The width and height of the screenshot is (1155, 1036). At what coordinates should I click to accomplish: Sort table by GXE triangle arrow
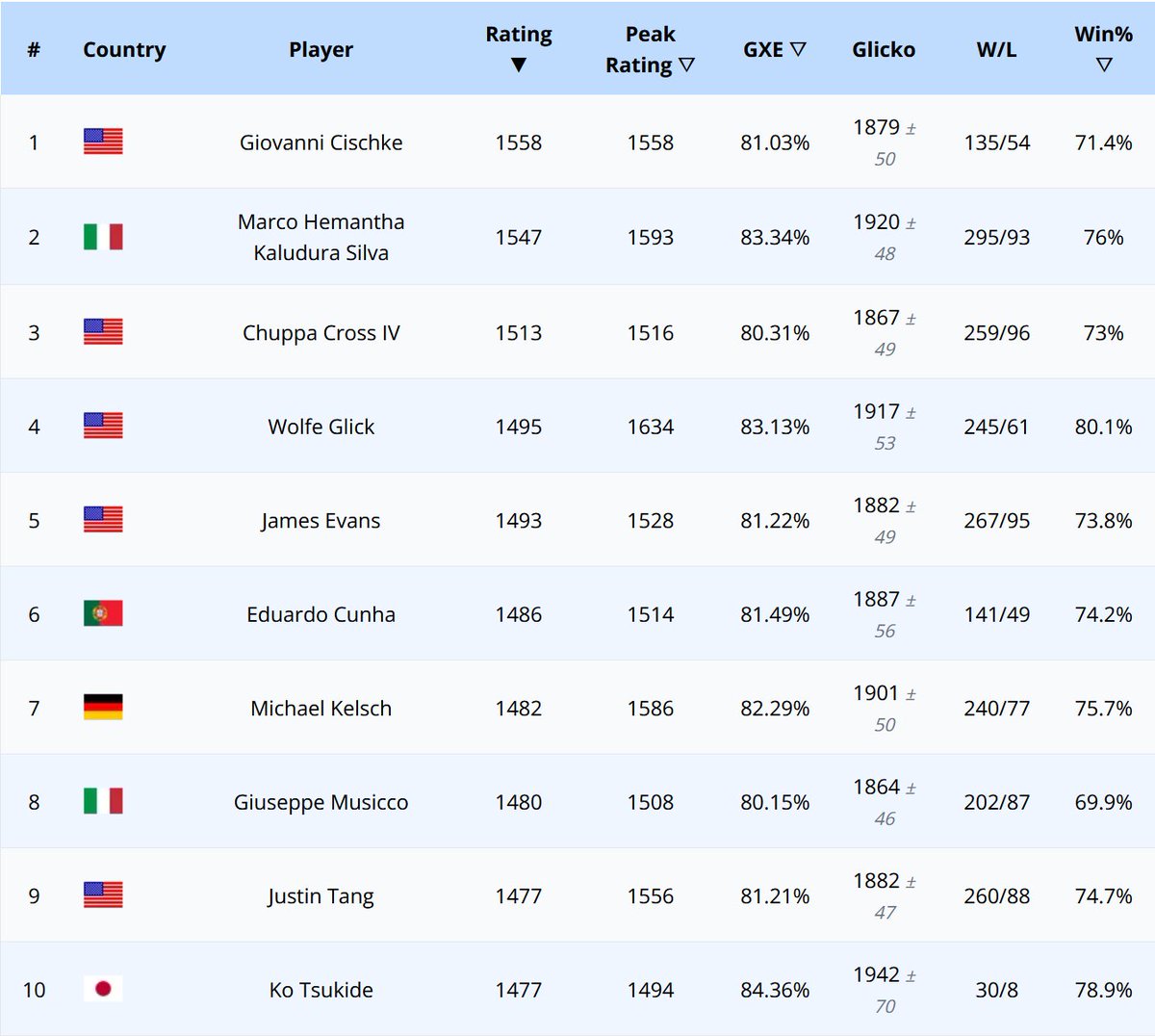click(x=798, y=49)
